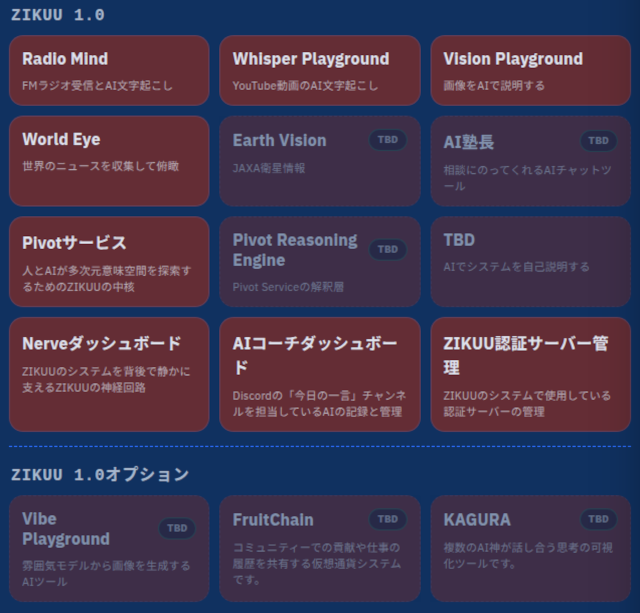Select the card titled only TBD
640x613 pixels.
click(x=530, y=262)
